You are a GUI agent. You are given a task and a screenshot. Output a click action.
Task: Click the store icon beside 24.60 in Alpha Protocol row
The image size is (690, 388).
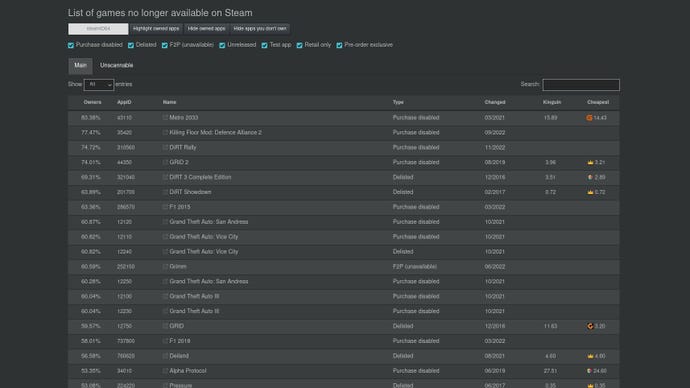(x=590, y=371)
